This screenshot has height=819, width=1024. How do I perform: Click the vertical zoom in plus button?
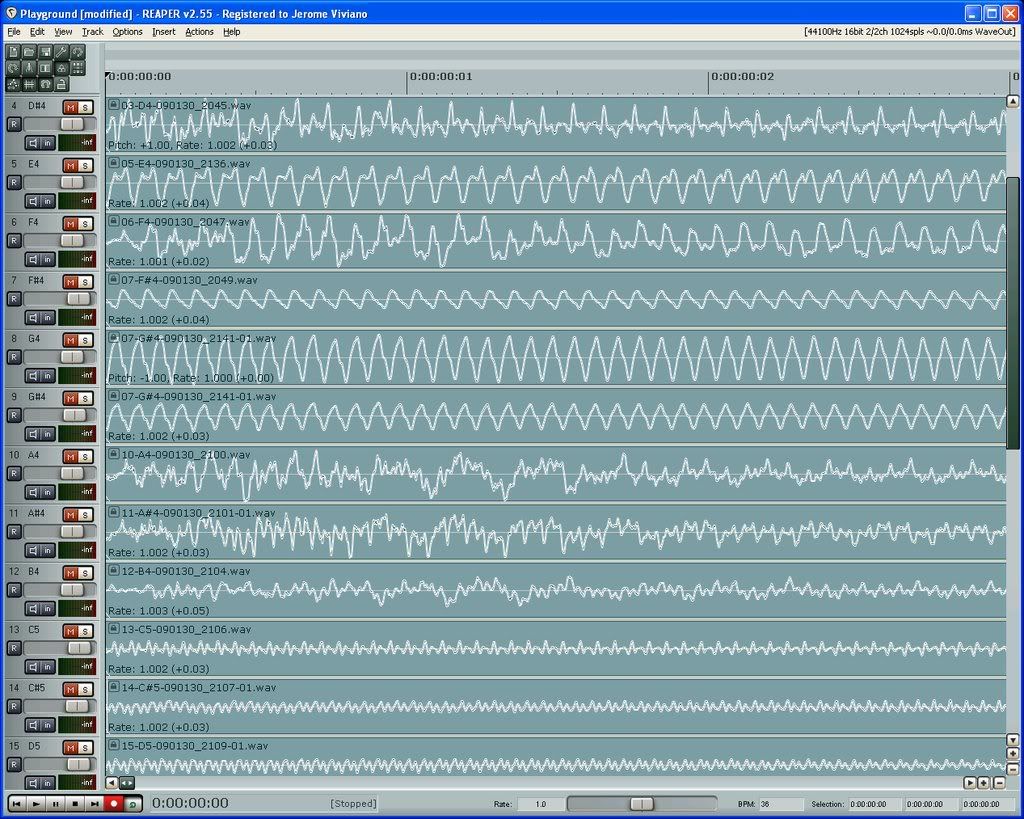point(1013,753)
